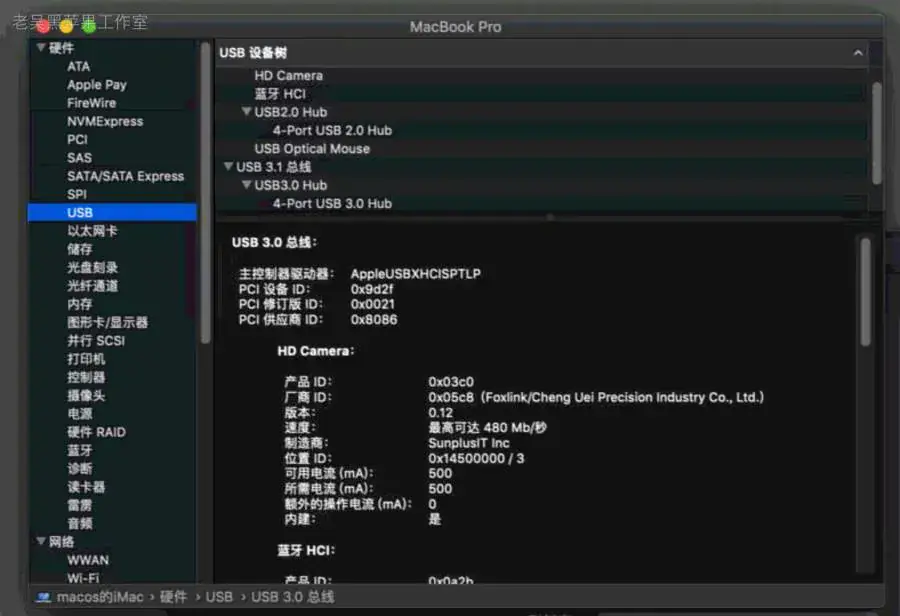Open SATA/SATA Express sidebar entry

pos(125,176)
